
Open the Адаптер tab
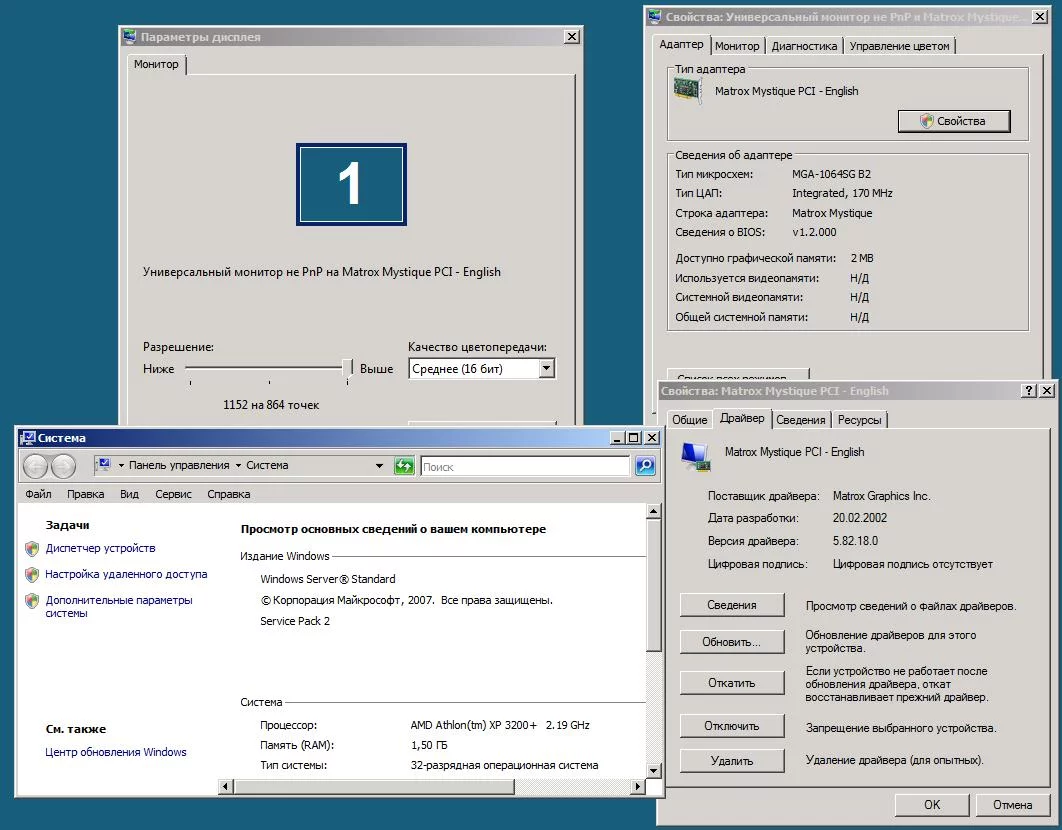click(681, 44)
